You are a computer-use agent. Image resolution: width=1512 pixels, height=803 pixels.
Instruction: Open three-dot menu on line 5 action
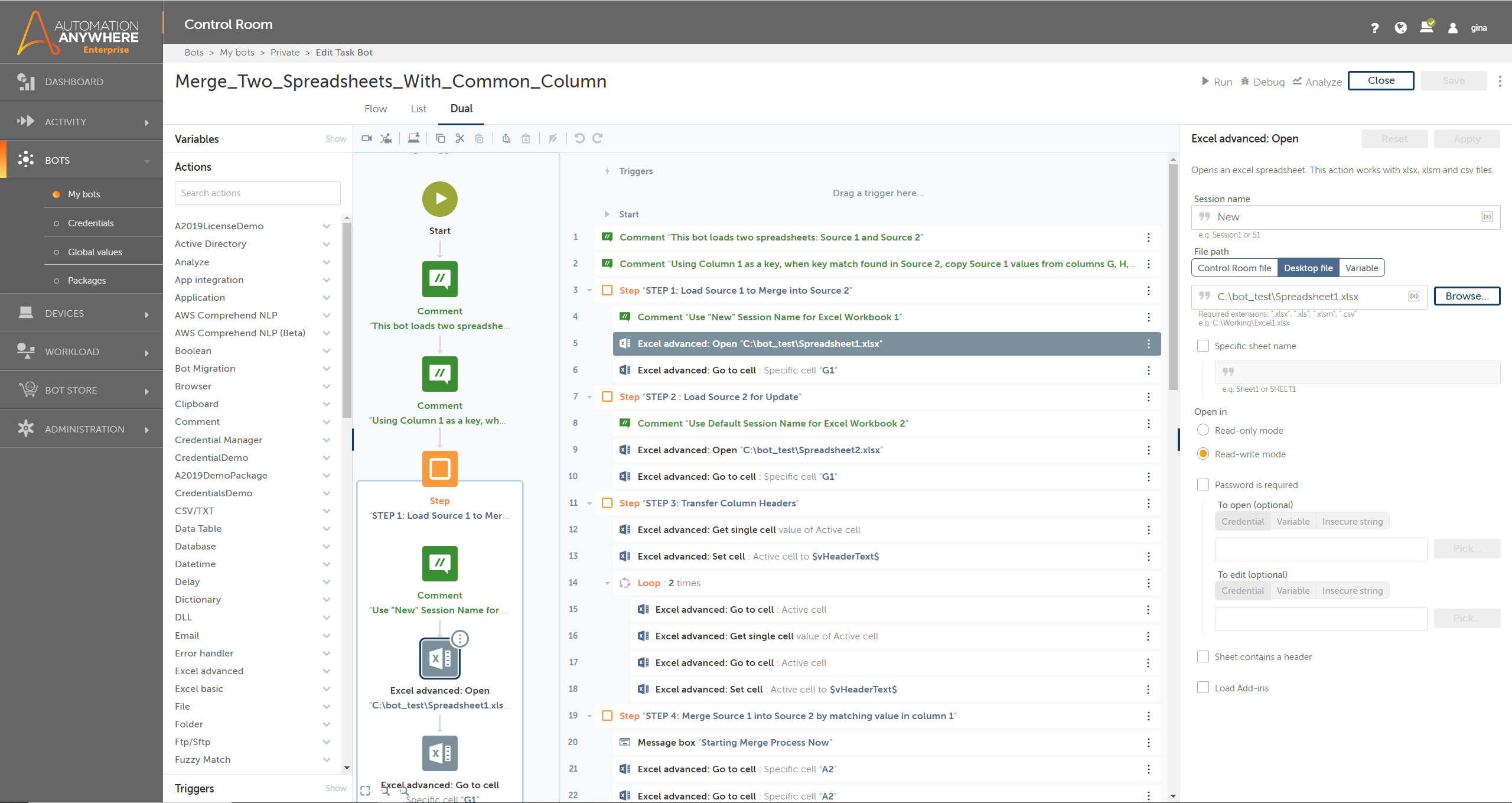[1148, 344]
